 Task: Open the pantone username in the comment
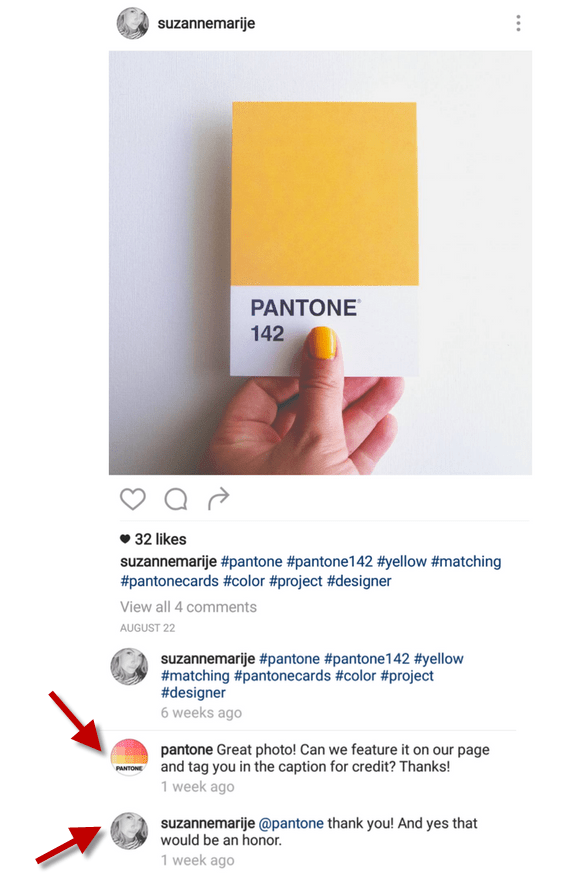click(x=187, y=749)
